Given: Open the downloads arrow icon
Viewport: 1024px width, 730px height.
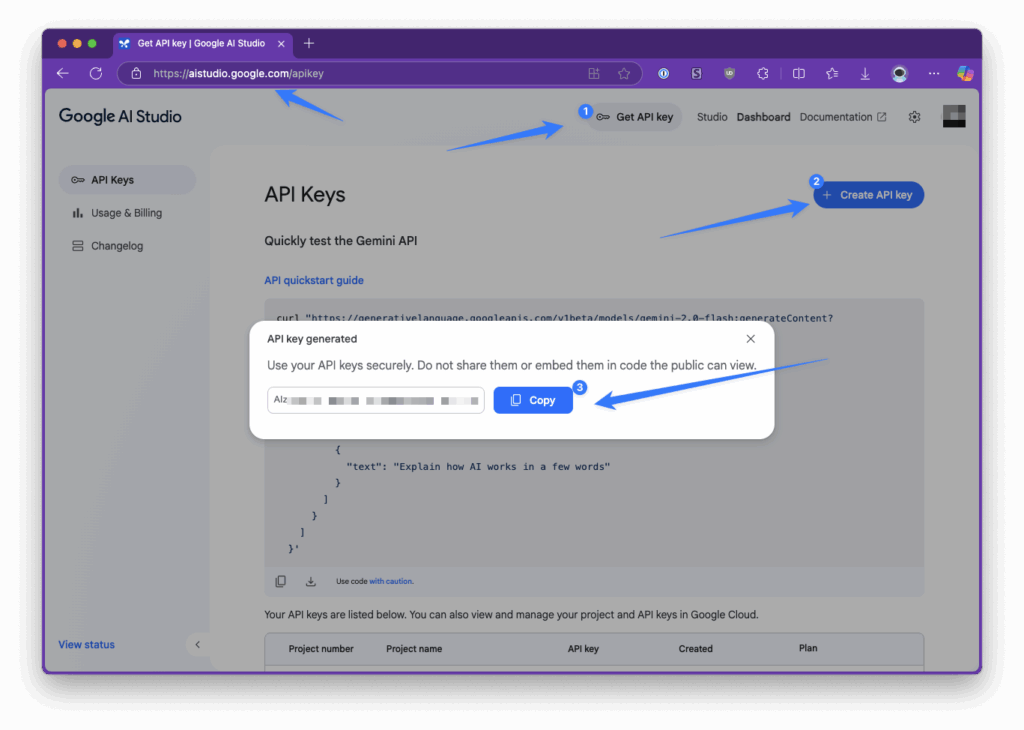Looking at the screenshot, I should click(865, 74).
